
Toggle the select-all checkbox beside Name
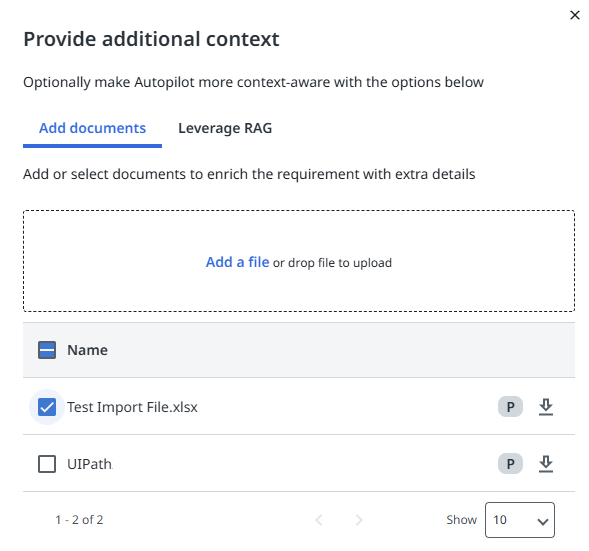pos(47,350)
